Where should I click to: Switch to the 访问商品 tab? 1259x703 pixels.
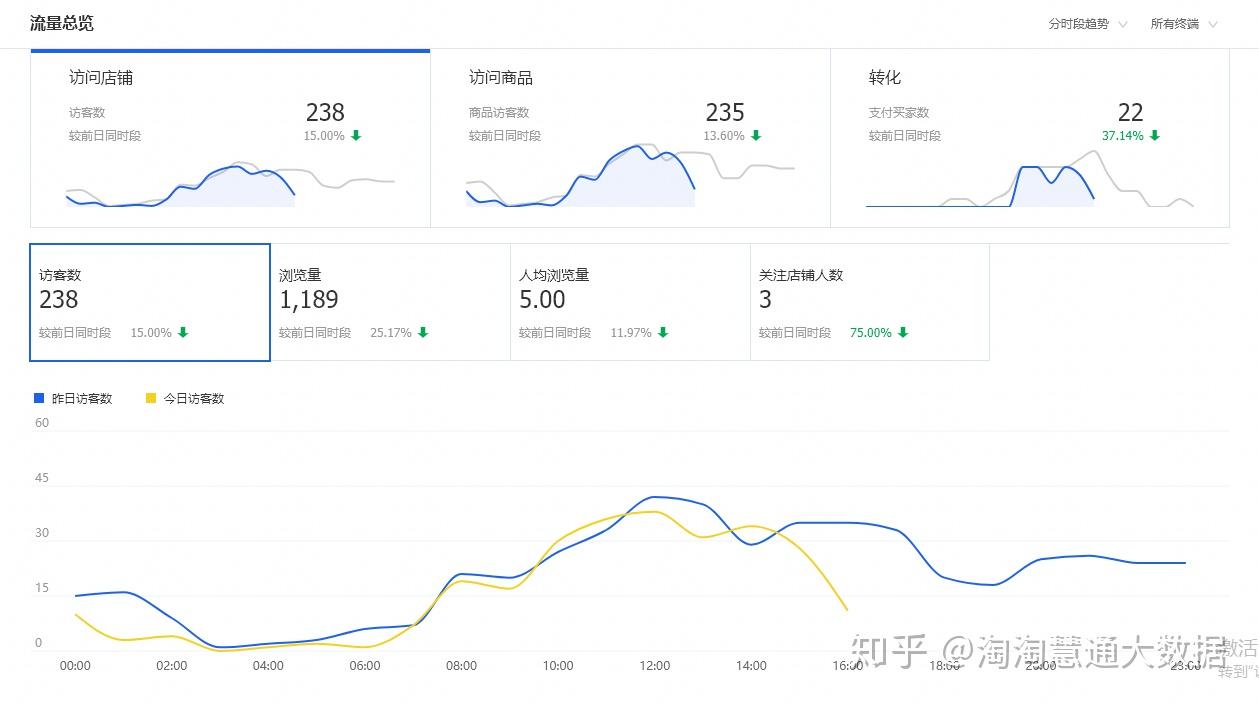click(x=630, y=138)
